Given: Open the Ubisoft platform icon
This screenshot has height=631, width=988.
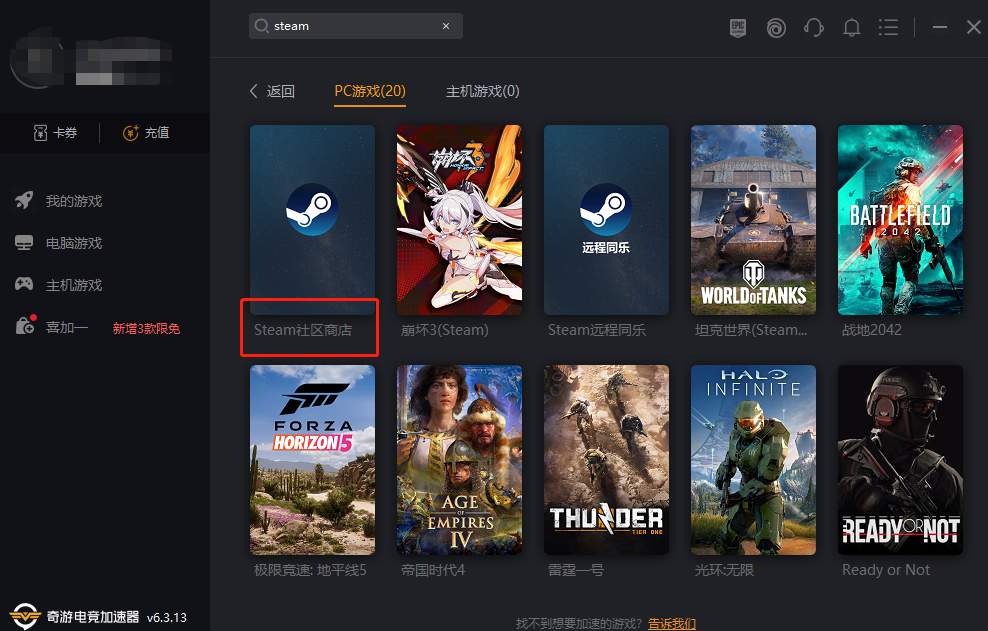Looking at the screenshot, I should pos(776,27).
